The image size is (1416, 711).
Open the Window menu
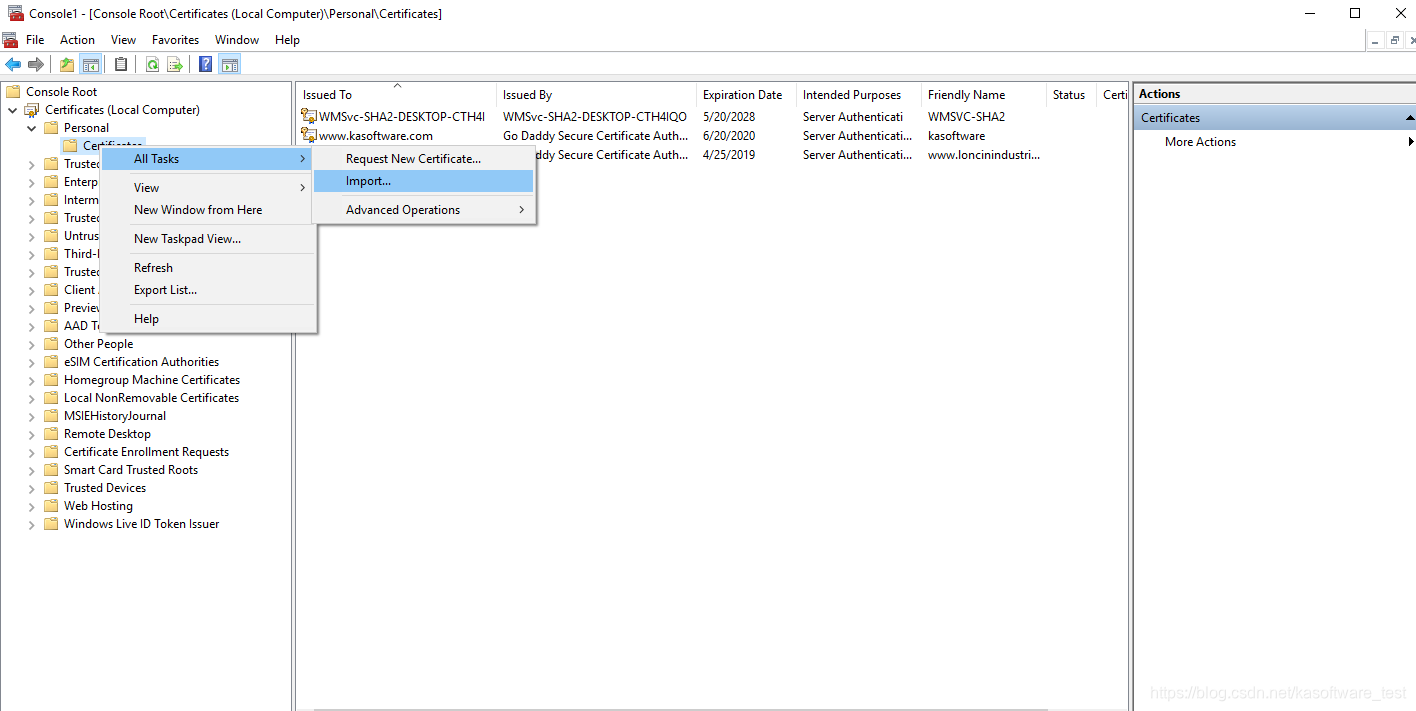[237, 40]
